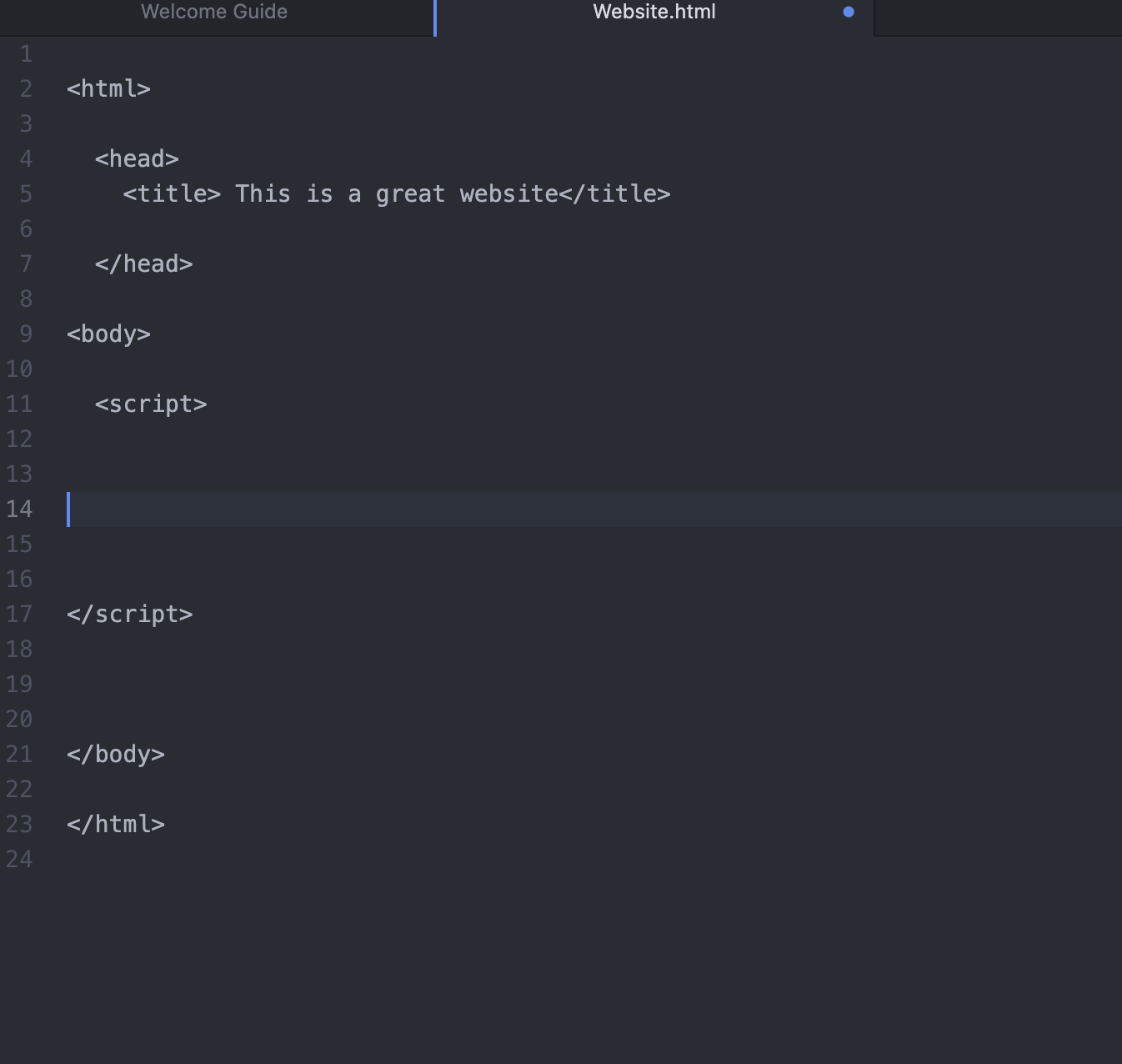Click line number 9 in the gutter
Viewport: 1122px width, 1064px height.
(26, 334)
